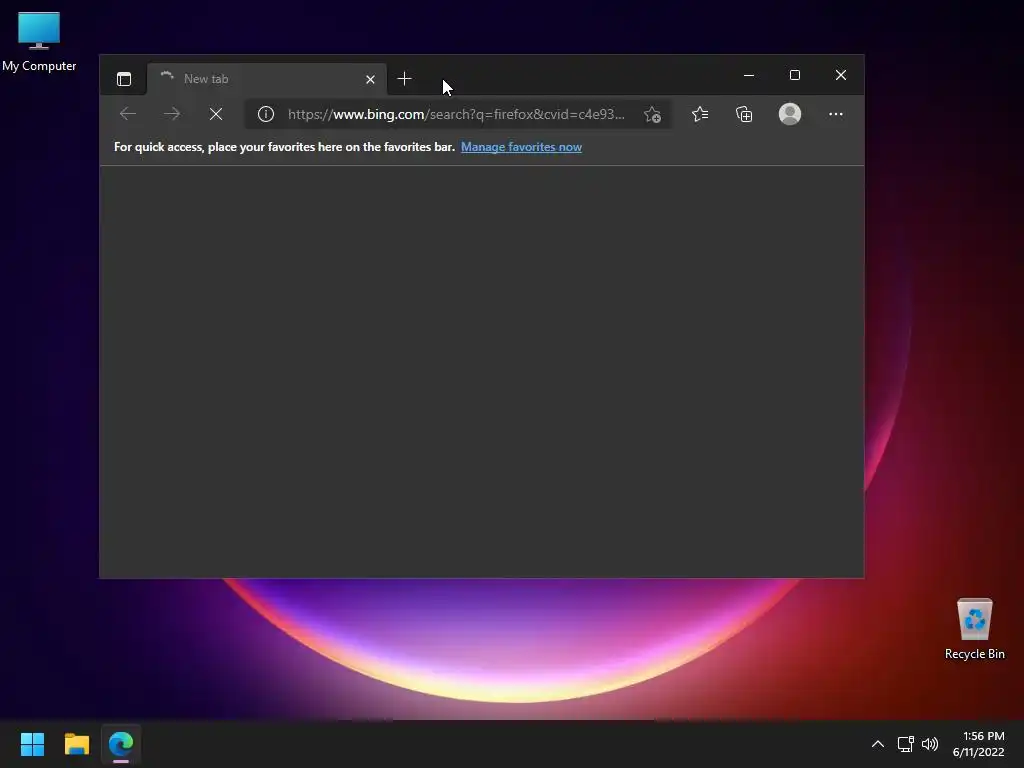Click the Back navigation arrow
Viewport: 1024px width, 768px height.
(x=128, y=114)
